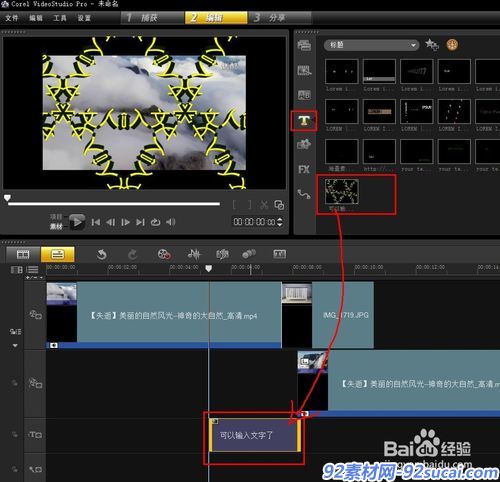Click the round orange Corel Guide icon
The image size is (500, 482).
click(452, 45)
